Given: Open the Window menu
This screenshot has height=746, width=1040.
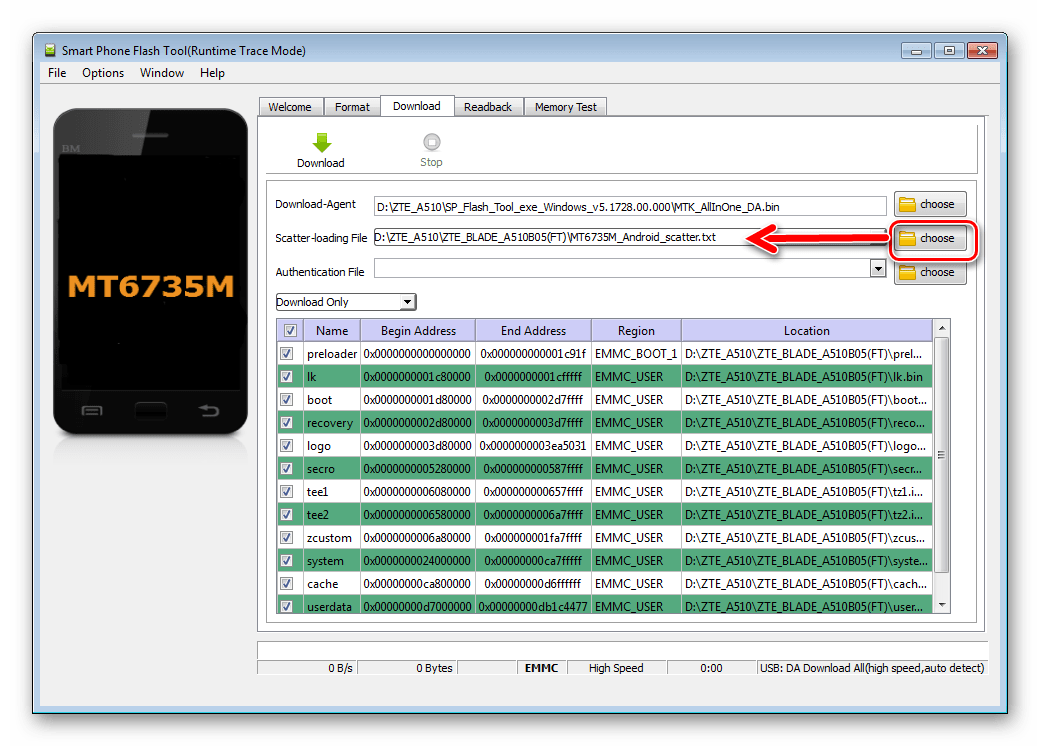Looking at the screenshot, I should tap(162, 73).
